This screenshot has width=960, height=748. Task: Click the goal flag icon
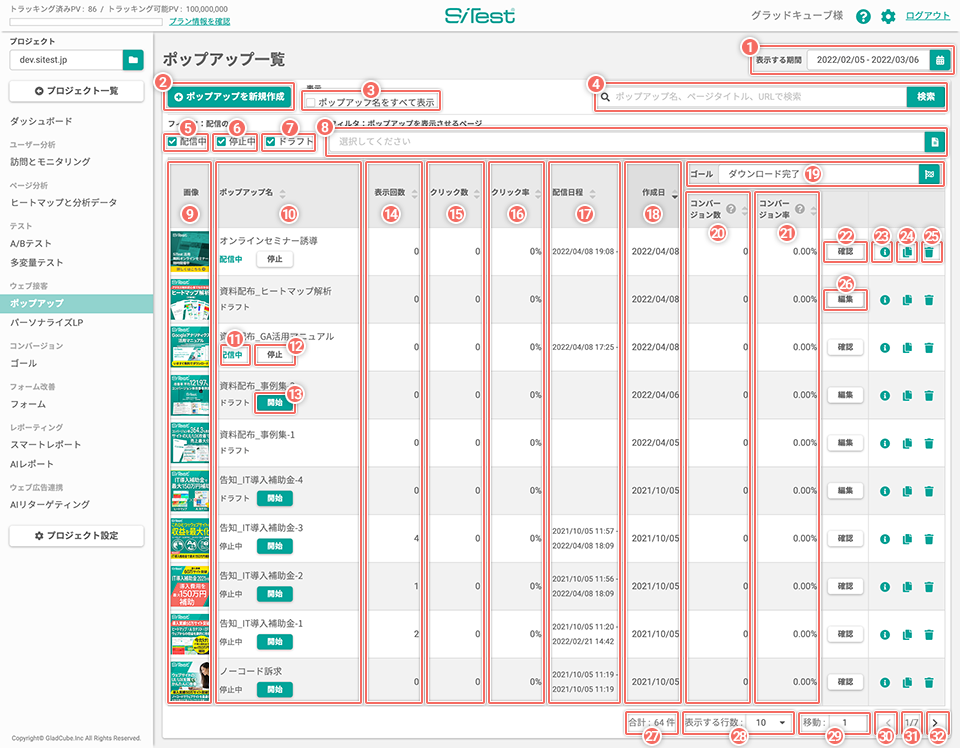[929, 174]
